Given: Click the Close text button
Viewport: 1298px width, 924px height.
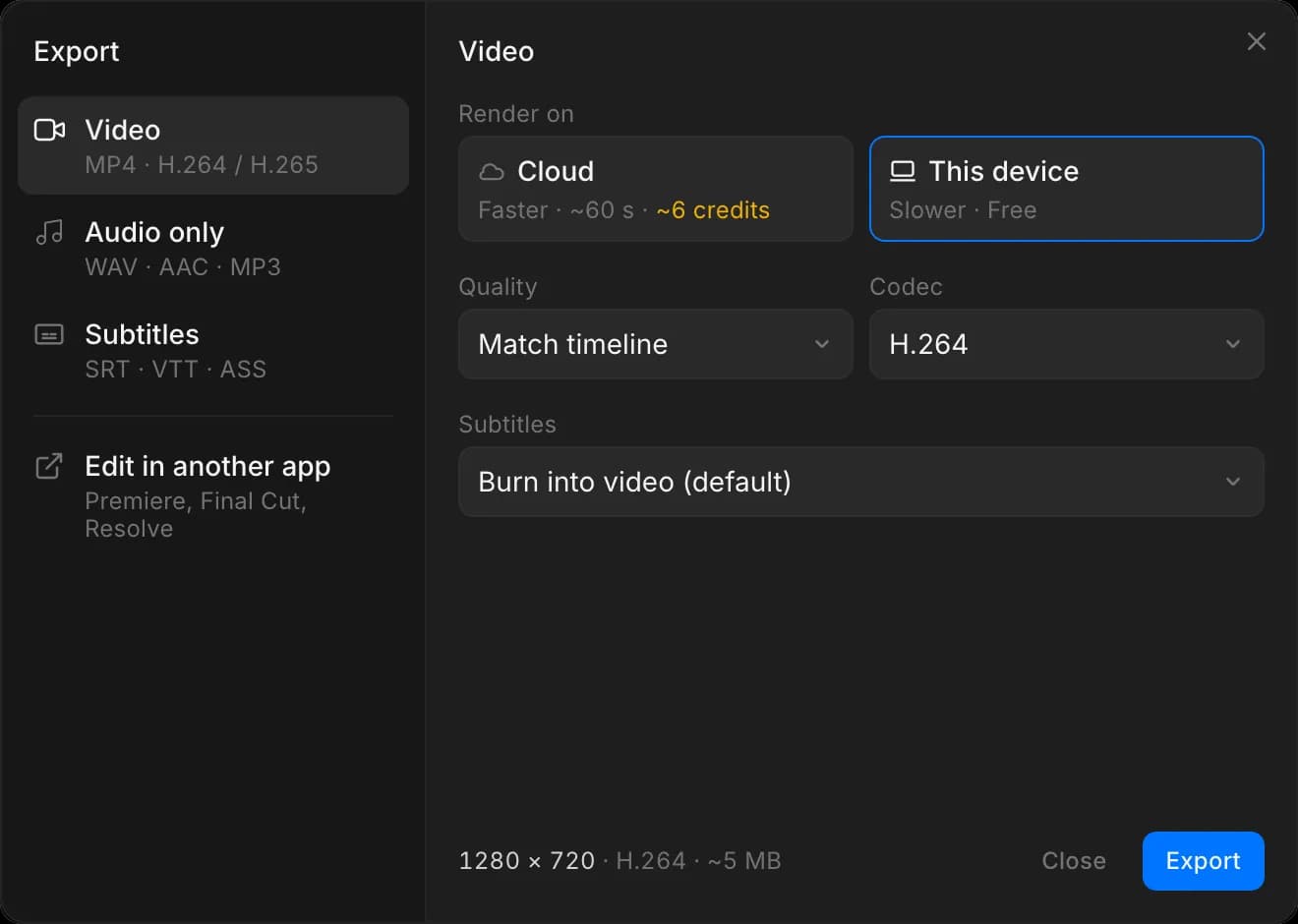Looking at the screenshot, I should click(x=1074, y=861).
